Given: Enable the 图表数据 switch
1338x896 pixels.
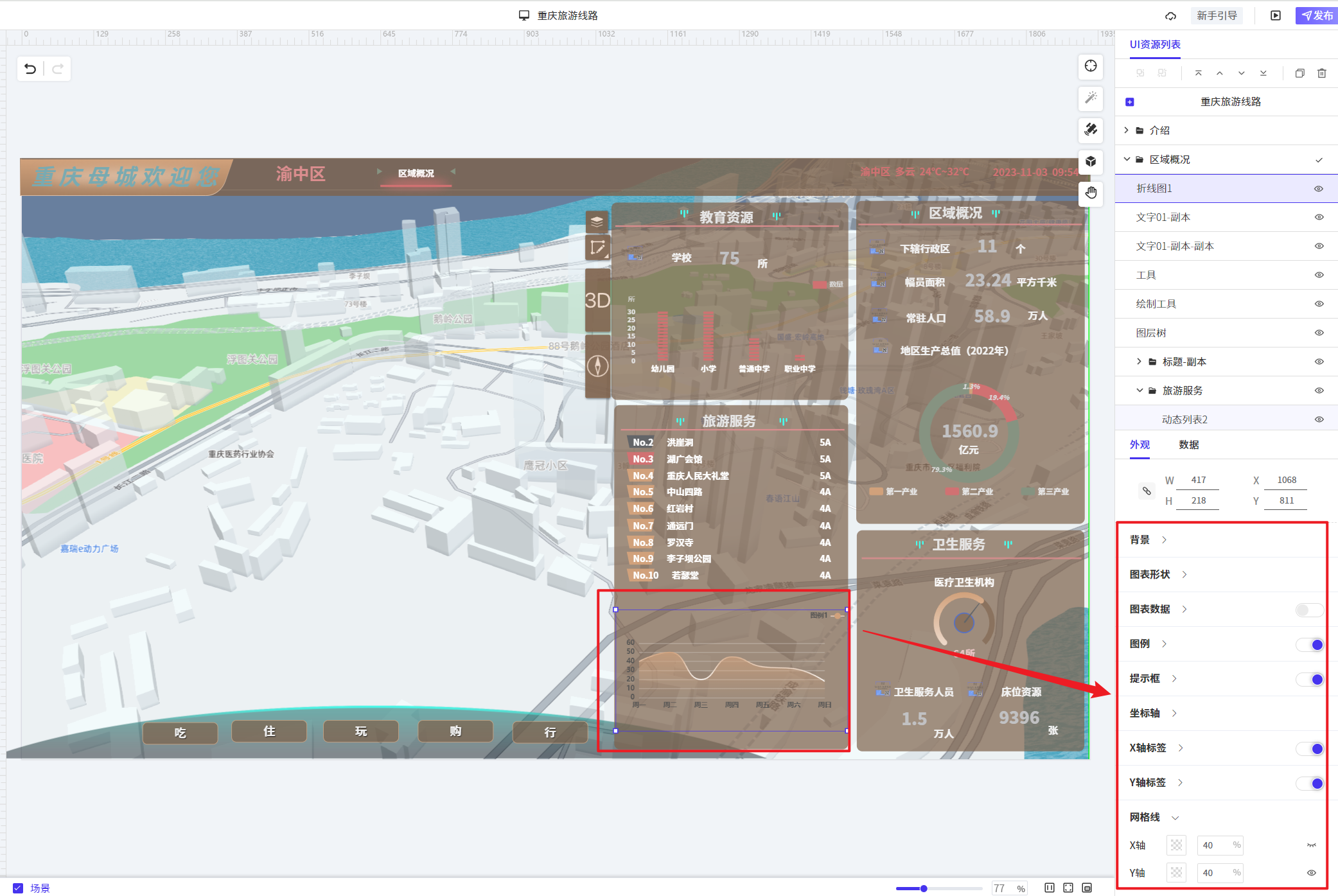Looking at the screenshot, I should 1309,610.
